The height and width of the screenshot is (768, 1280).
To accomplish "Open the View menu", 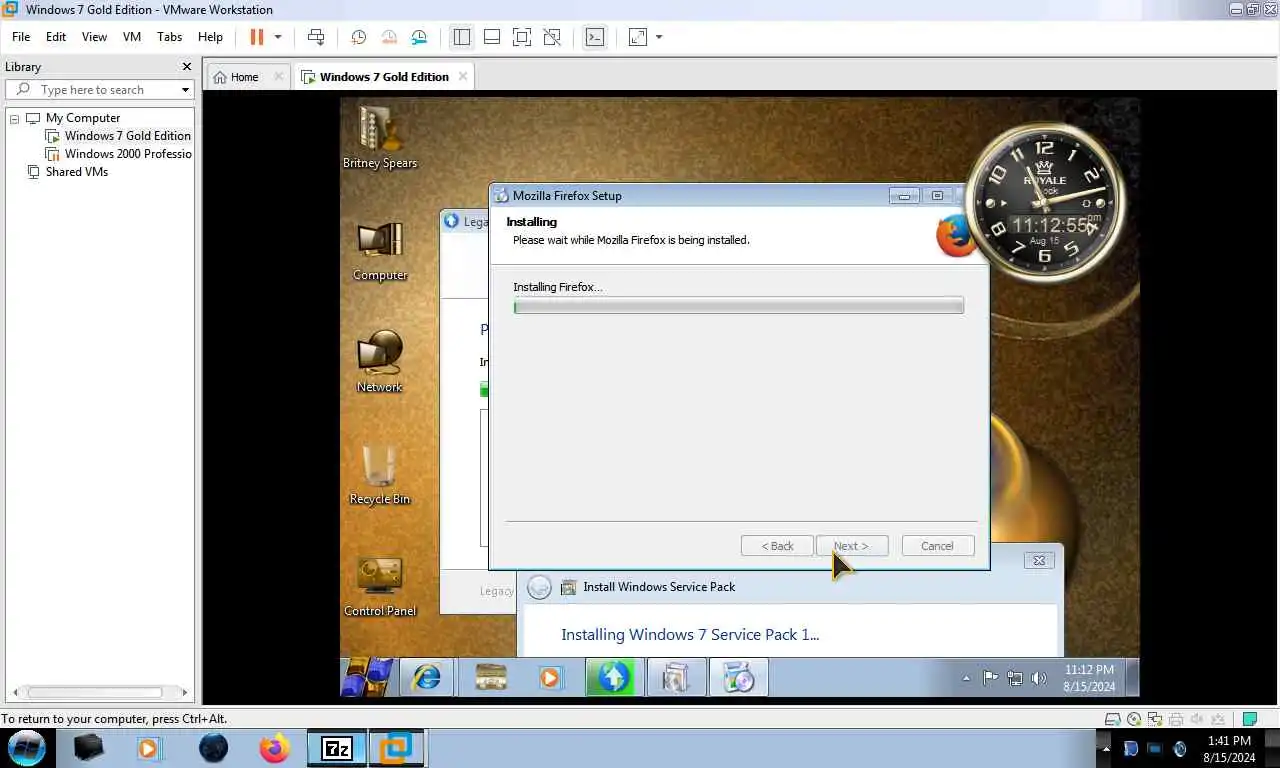I will [94, 37].
